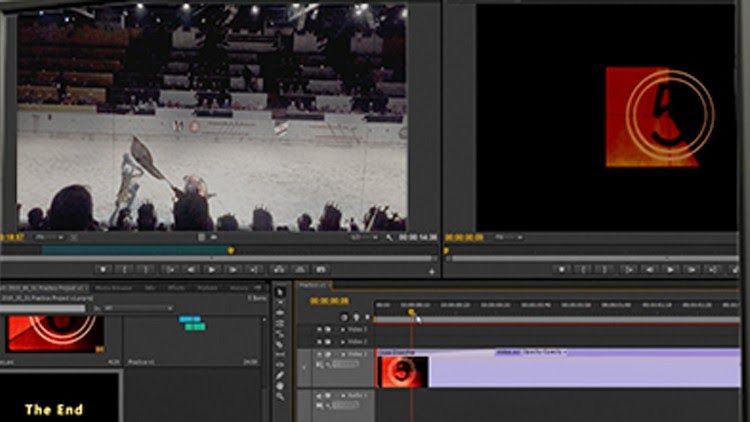Open Source monitor playback resolution dropdown
Image resolution: width=750 pixels, height=422 pixels.
[x=364, y=237]
